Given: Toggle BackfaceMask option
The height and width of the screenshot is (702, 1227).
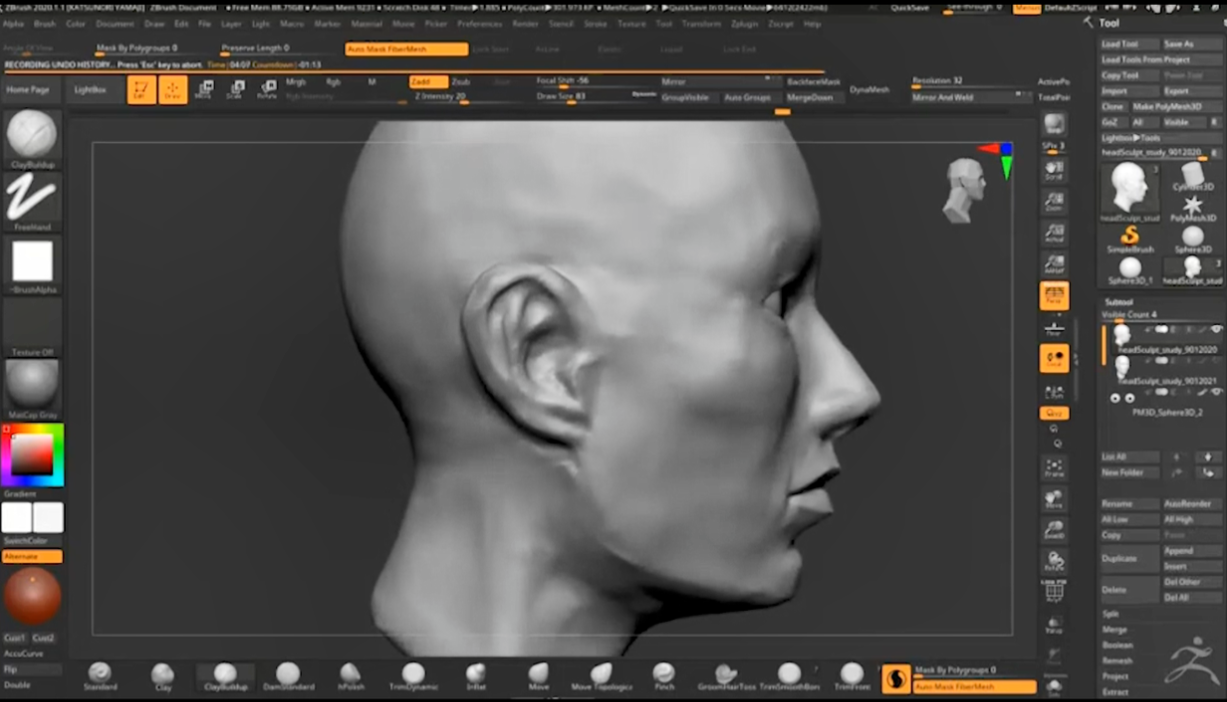Looking at the screenshot, I should [813, 82].
